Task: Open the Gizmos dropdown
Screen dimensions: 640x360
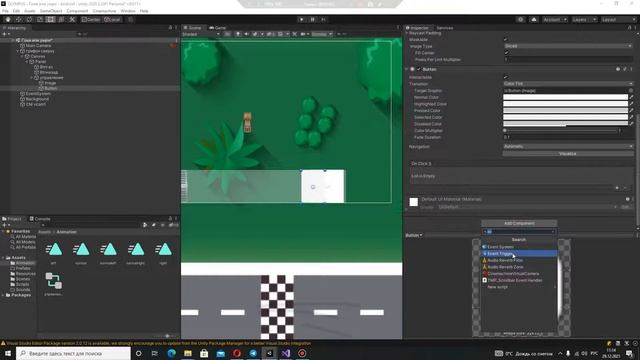Action: [x=322, y=34]
